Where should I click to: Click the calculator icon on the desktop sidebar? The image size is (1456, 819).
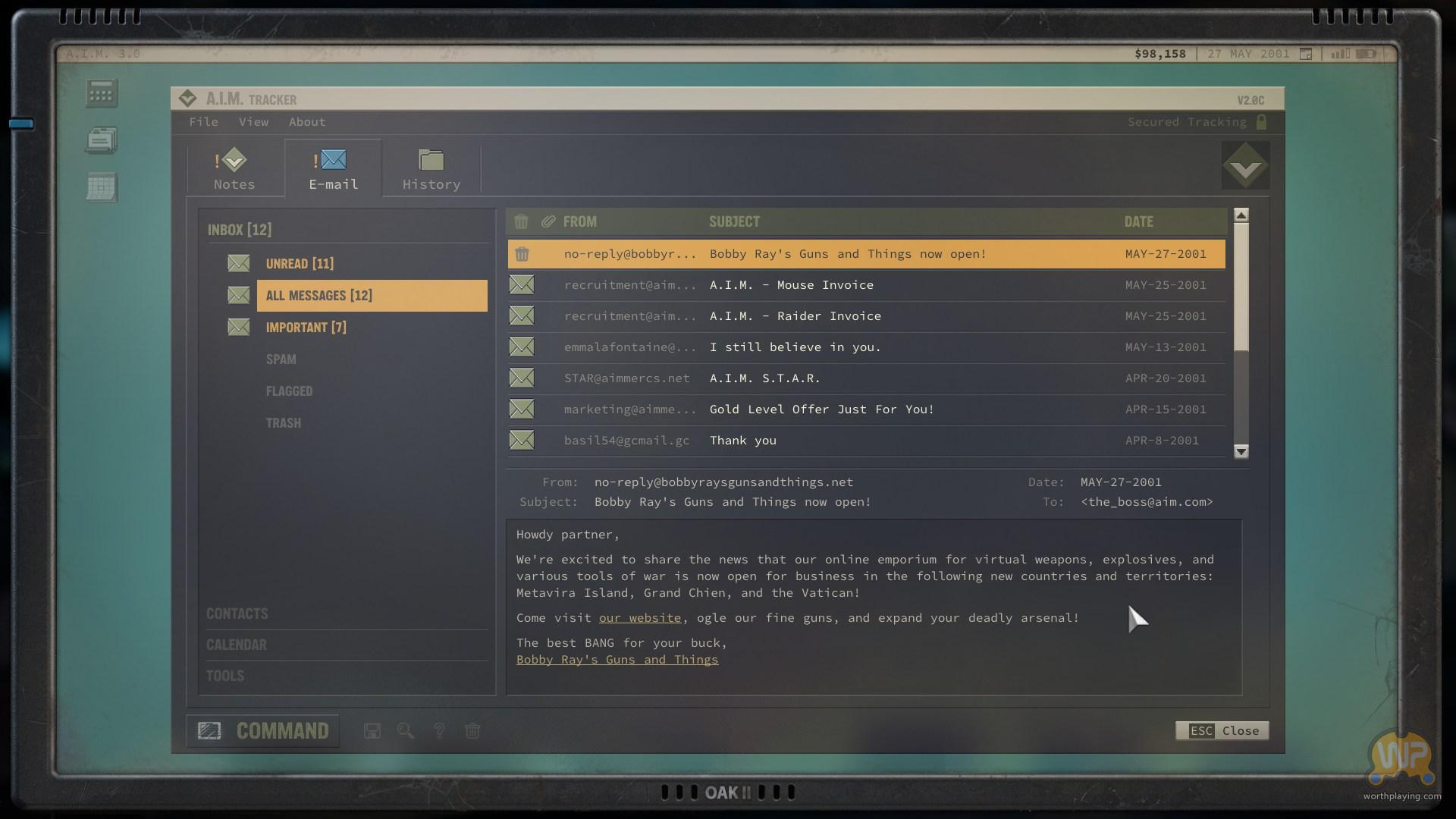coord(101,93)
